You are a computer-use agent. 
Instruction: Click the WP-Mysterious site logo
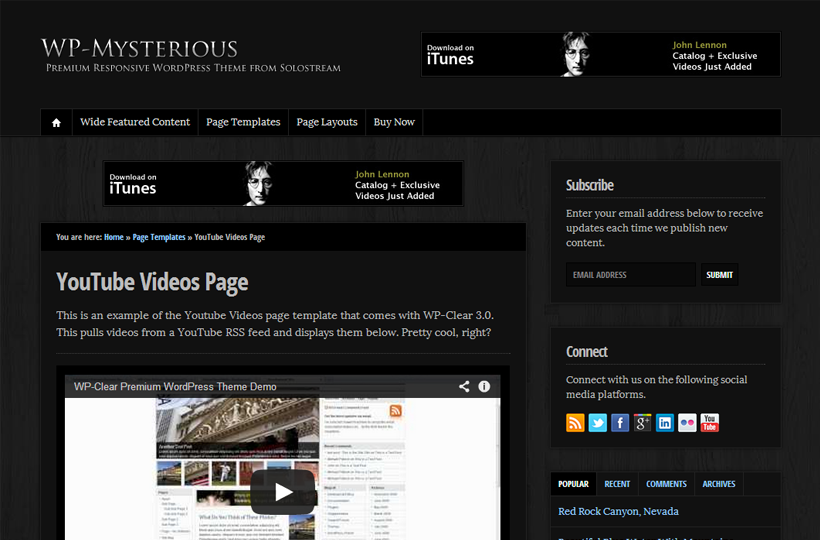pos(139,49)
